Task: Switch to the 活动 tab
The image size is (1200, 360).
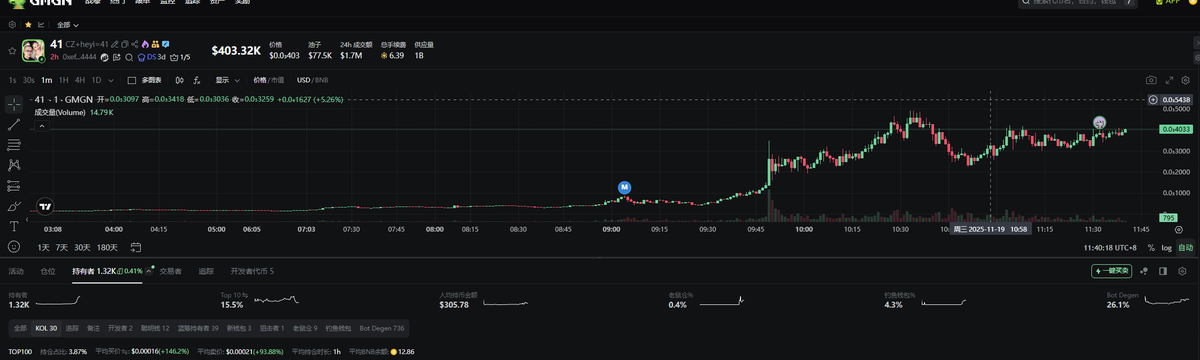Action: tap(16, 271)
